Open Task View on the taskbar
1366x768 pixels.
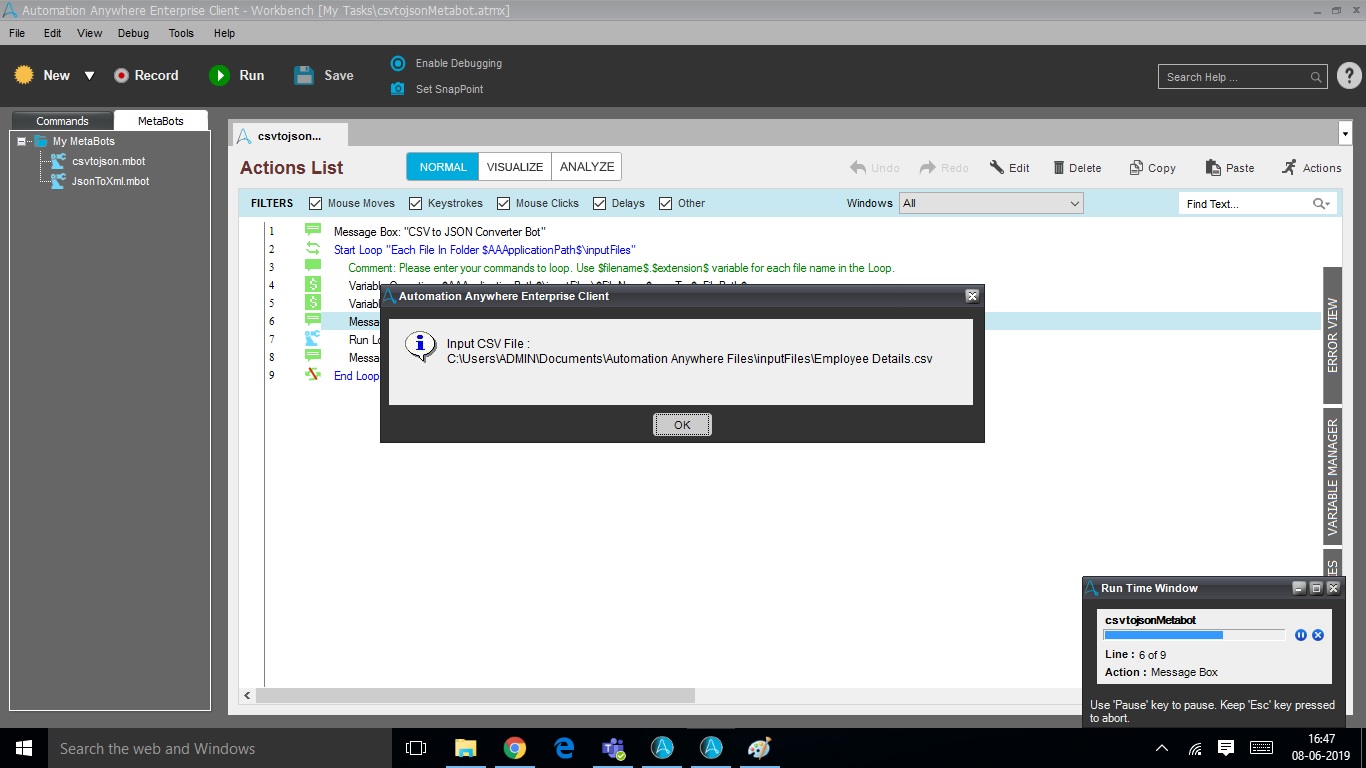click(416, 748)
